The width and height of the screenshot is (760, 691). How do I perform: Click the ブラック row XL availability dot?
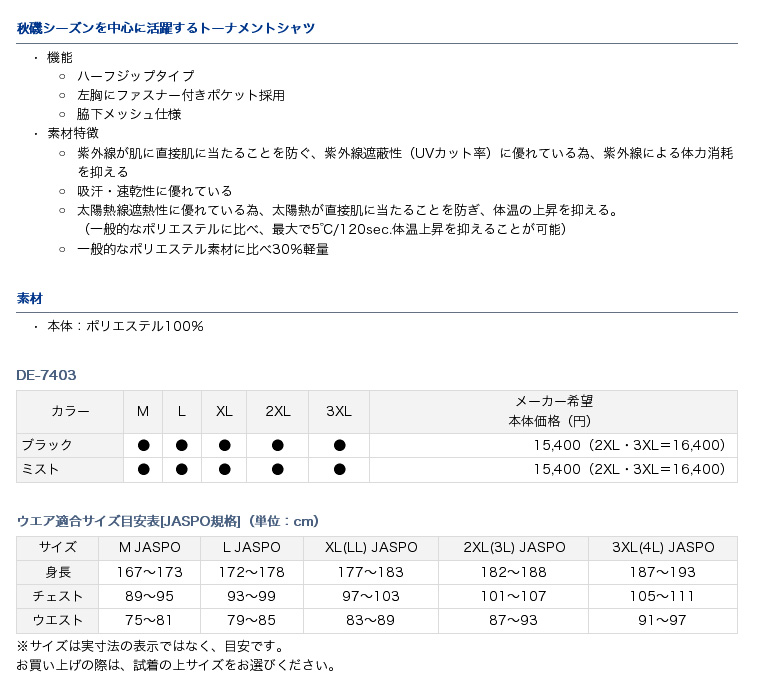pos(224,445)
